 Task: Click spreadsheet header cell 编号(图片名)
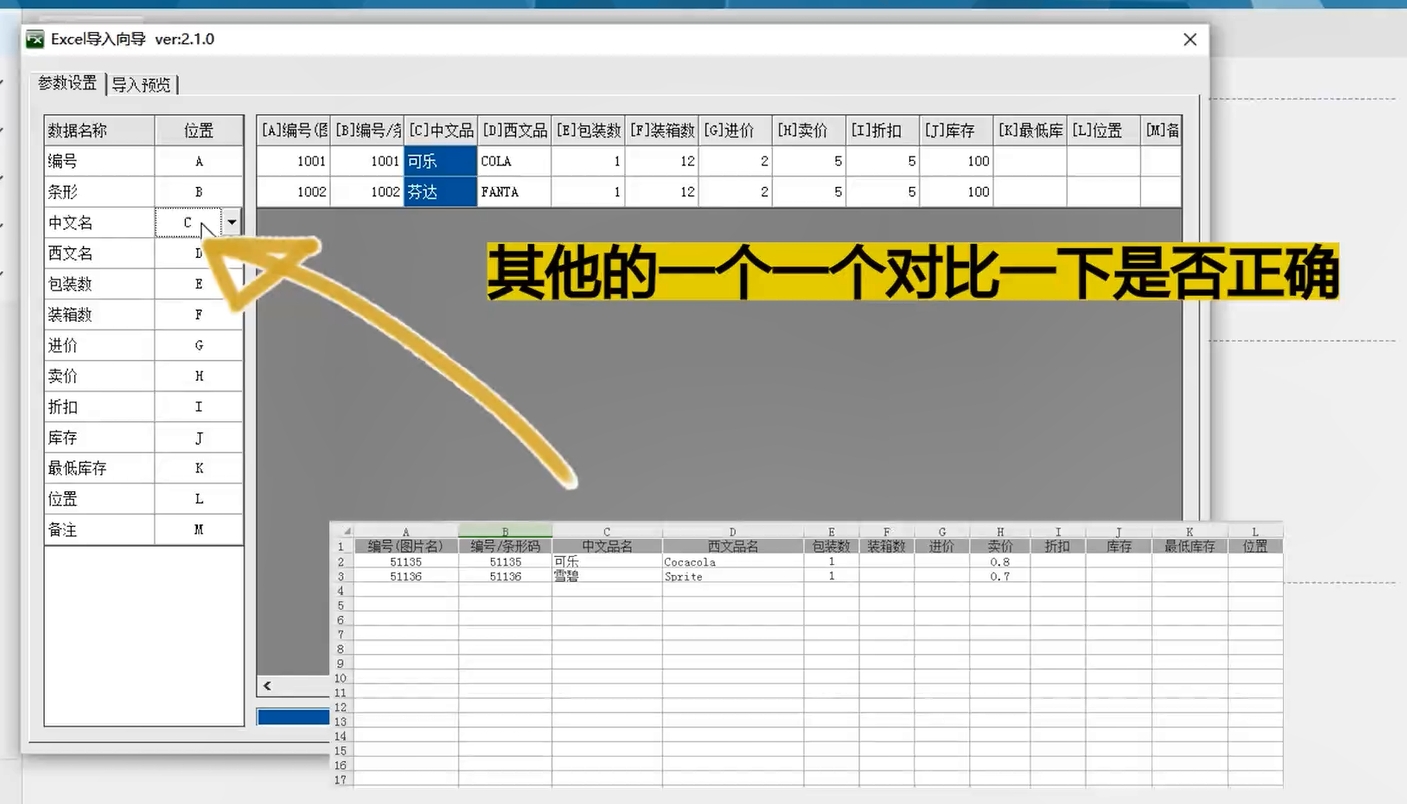click(x=405, y=547)
